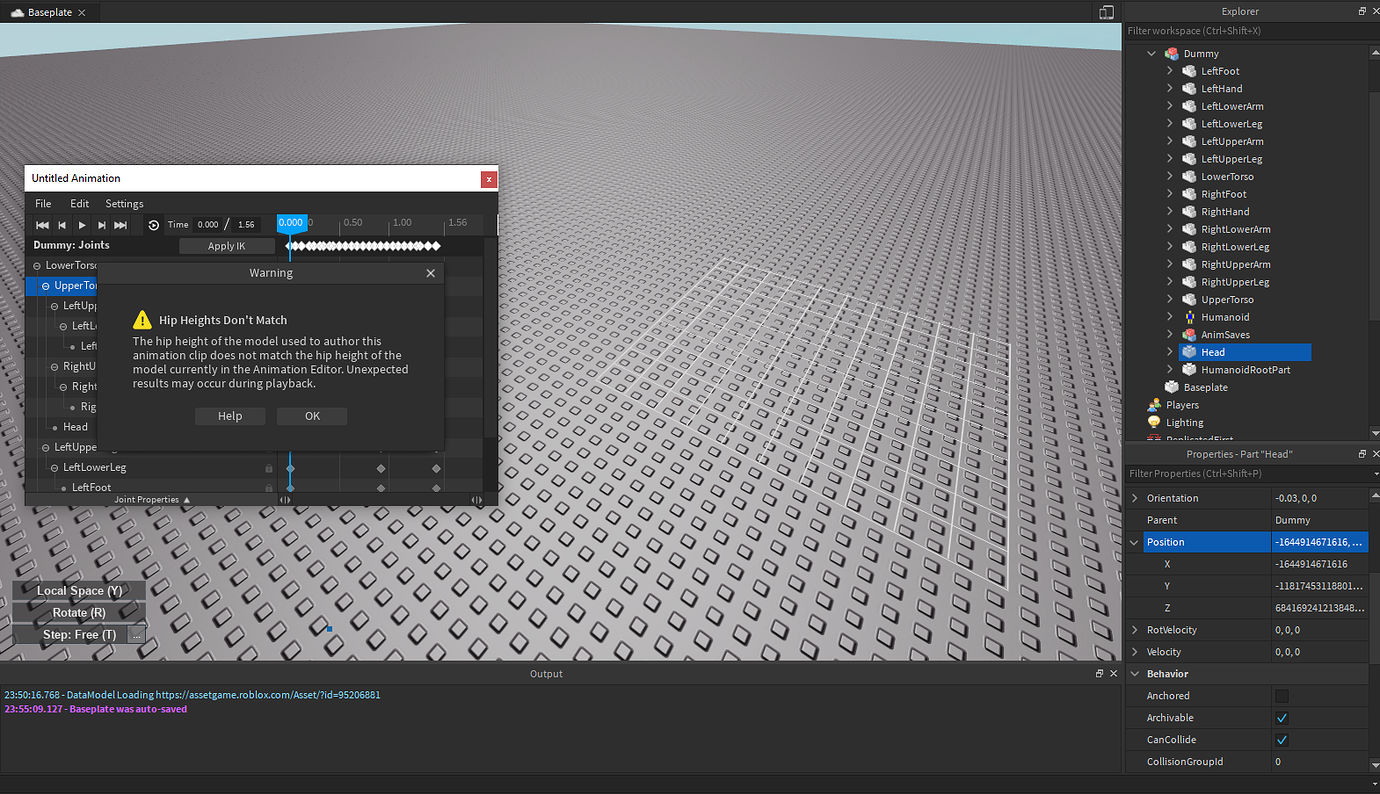Click the Apply IK button
1380x794 pixels.
(x=226, y=246)
